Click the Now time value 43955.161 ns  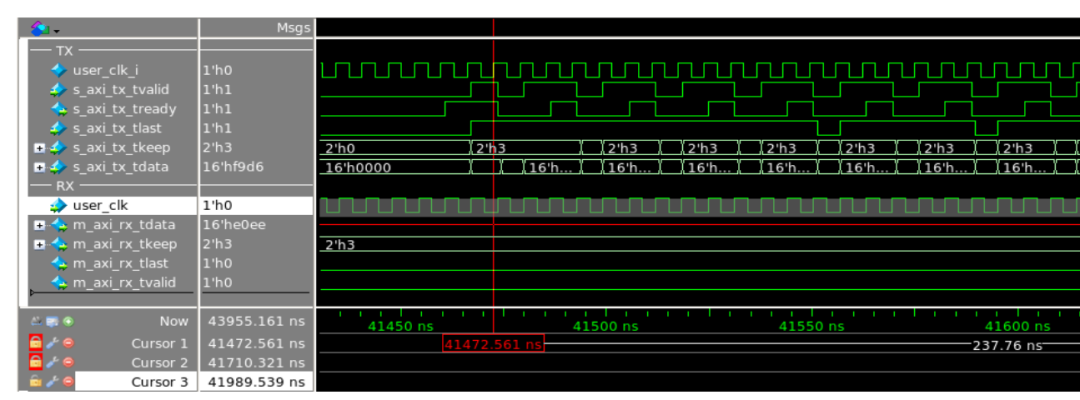point(256,321)
